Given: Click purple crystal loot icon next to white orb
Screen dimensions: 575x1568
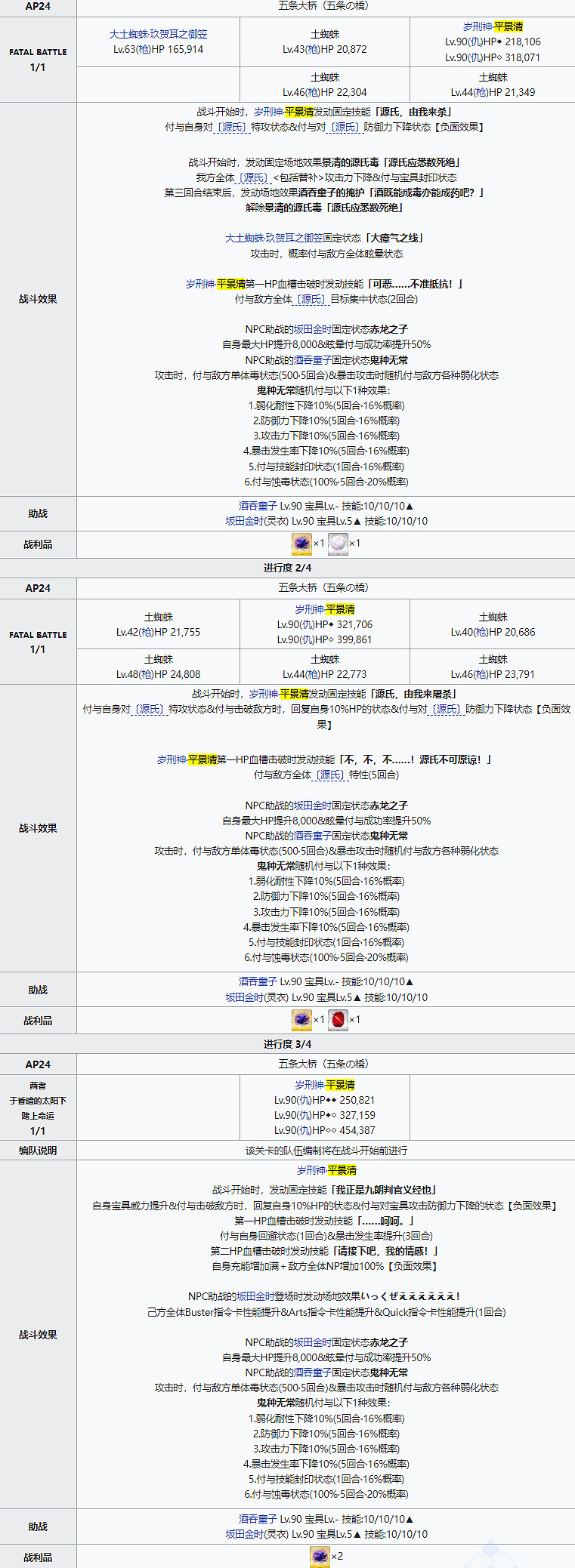Looking at the screenshot, I should click(x=302, y=544).
